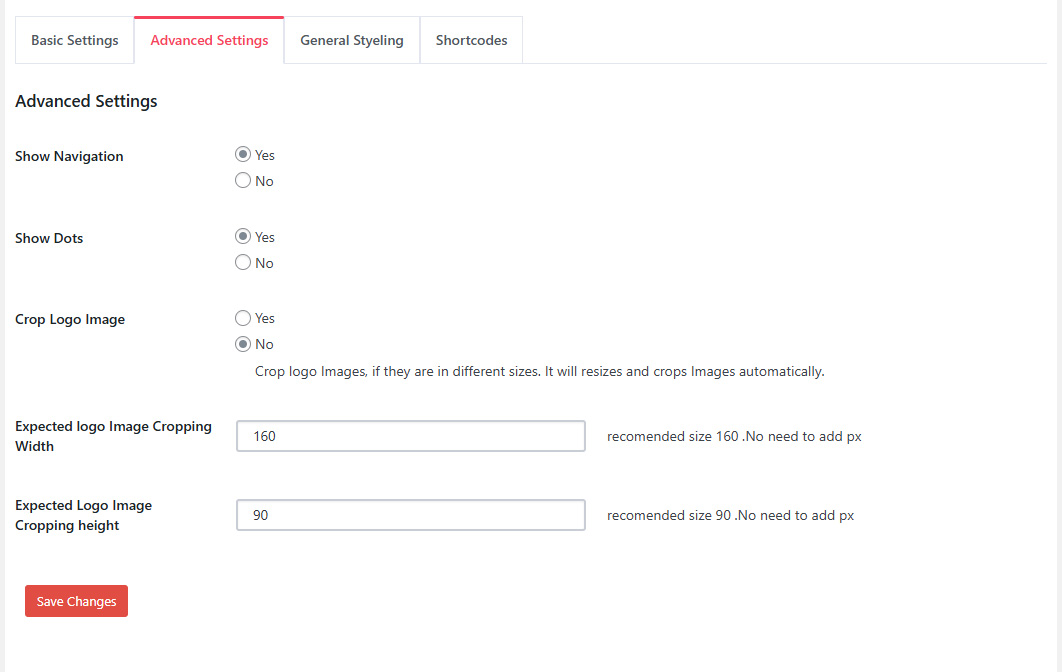The width and height of the screenshot is (1062, 672).
Task: Disable Show Dots by selecting No
Action: (243, 263)
